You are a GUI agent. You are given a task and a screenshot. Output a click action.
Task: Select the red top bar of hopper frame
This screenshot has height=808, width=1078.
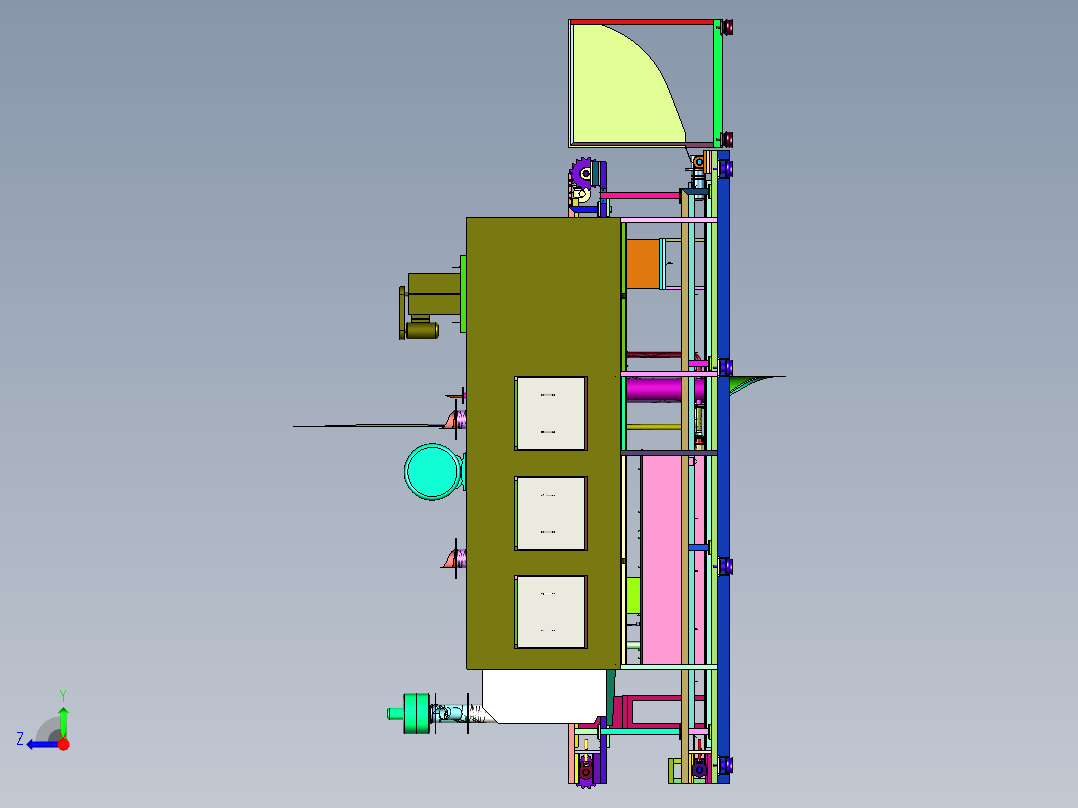pyautogui.click(x=643, y=22)
